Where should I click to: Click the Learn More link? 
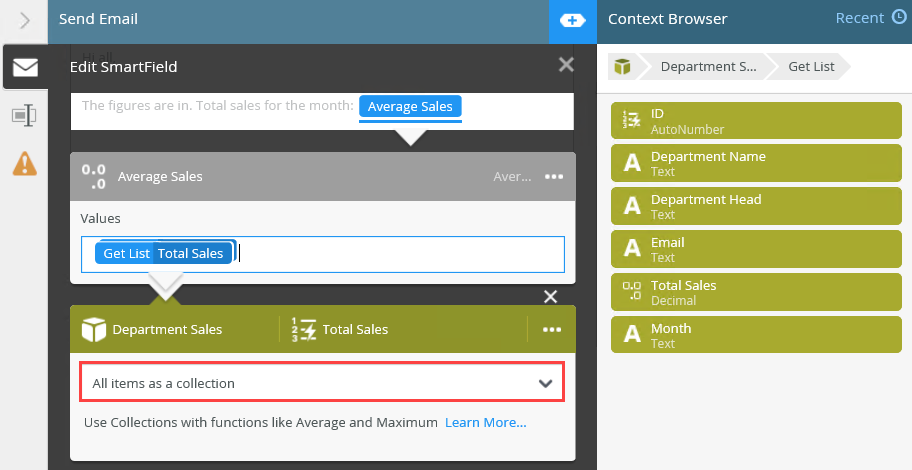tap(486, 423)
